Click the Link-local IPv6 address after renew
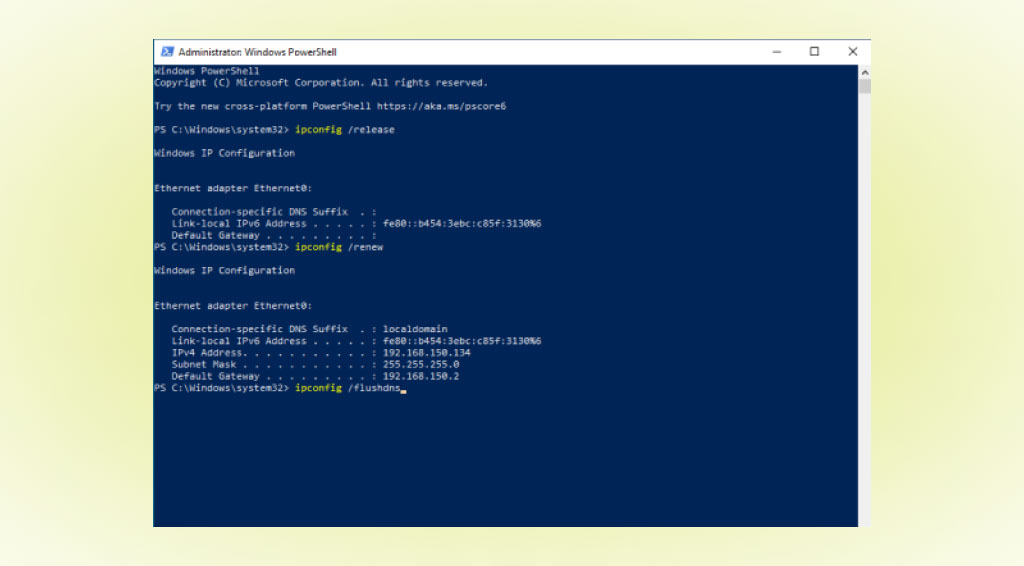Screen dimensions: 1024x566 click(x=462, y=341)
